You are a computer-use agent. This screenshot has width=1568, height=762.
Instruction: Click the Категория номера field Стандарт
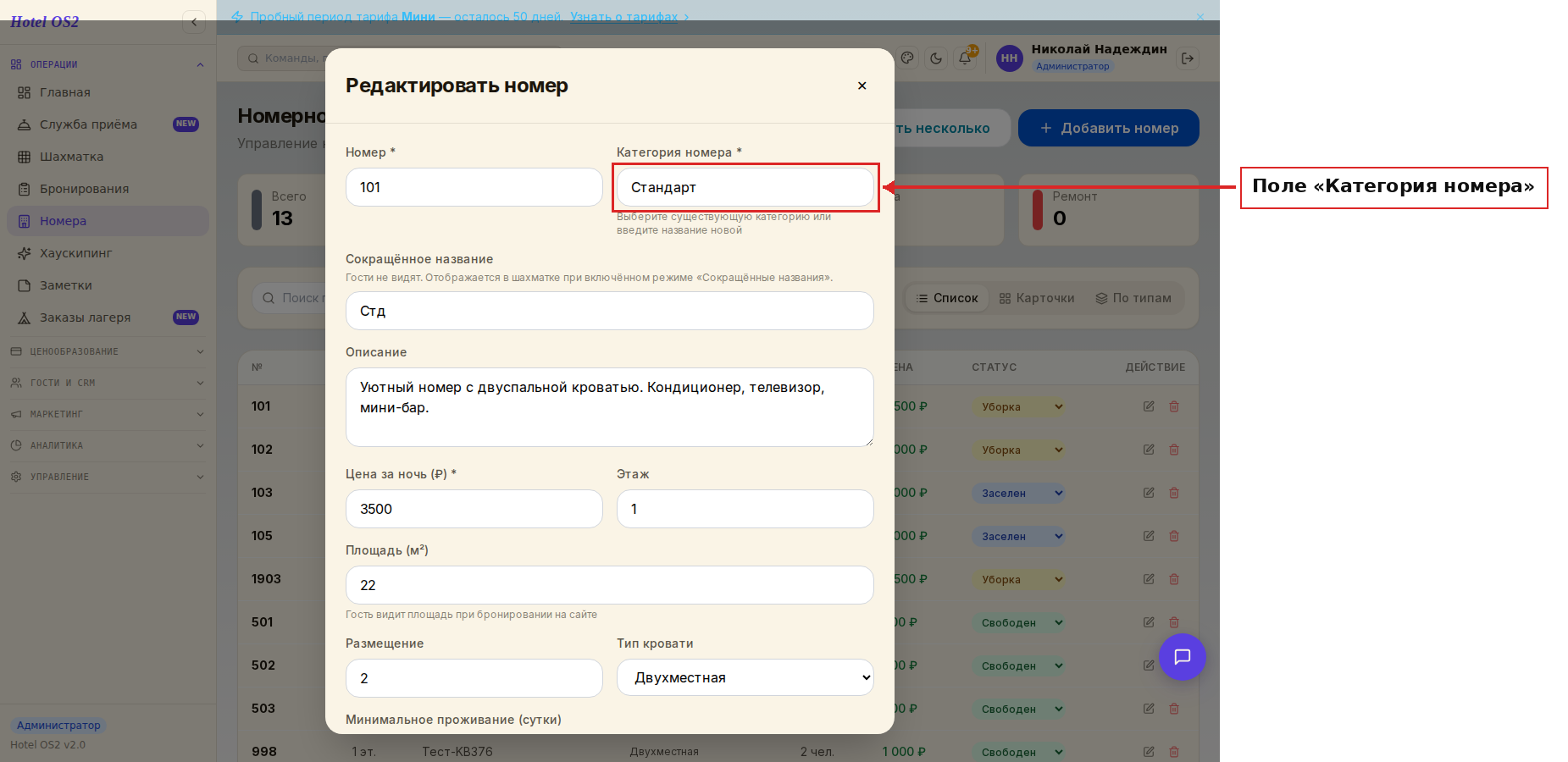[745, 187]
